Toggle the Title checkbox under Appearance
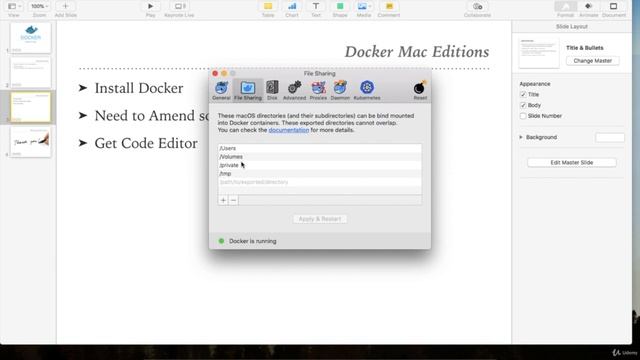The image size is (640, 360). click(x=523, y=94)
